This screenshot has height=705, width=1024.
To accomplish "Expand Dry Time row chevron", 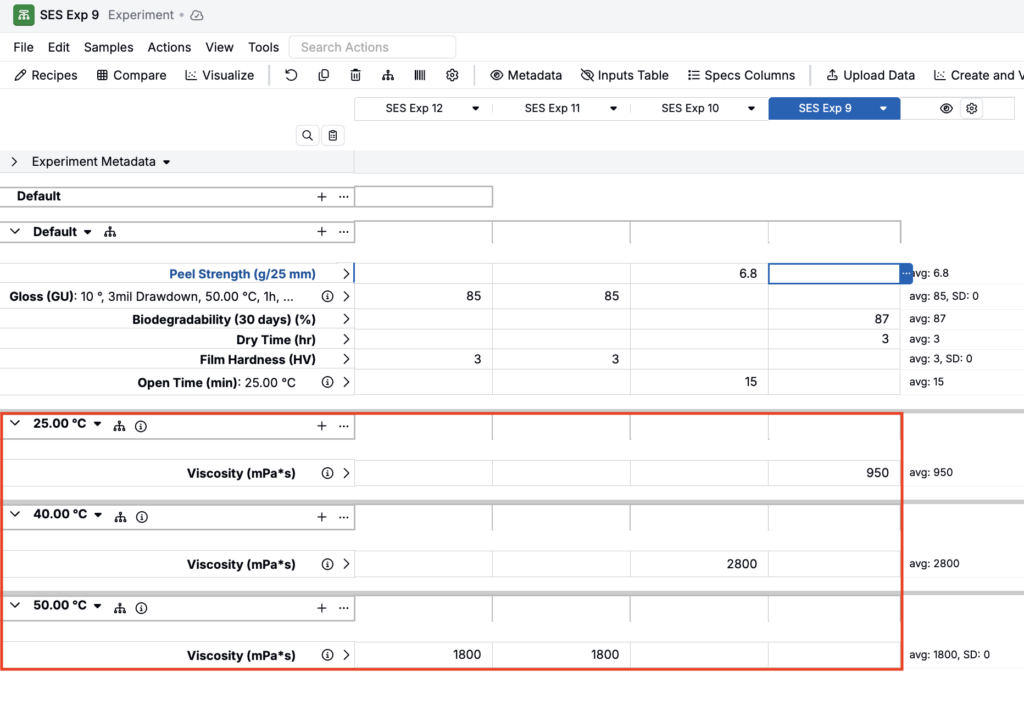I will 346,339.
